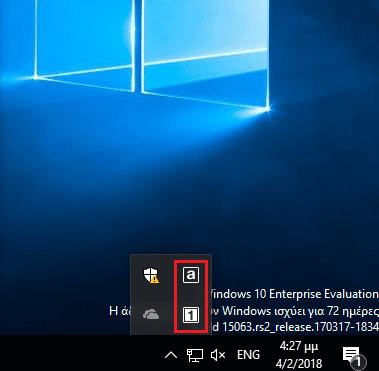Click the notification count badge showing 1
This screenshot has width=379, height=371.
pyautogui.click(x=358, y=362)
